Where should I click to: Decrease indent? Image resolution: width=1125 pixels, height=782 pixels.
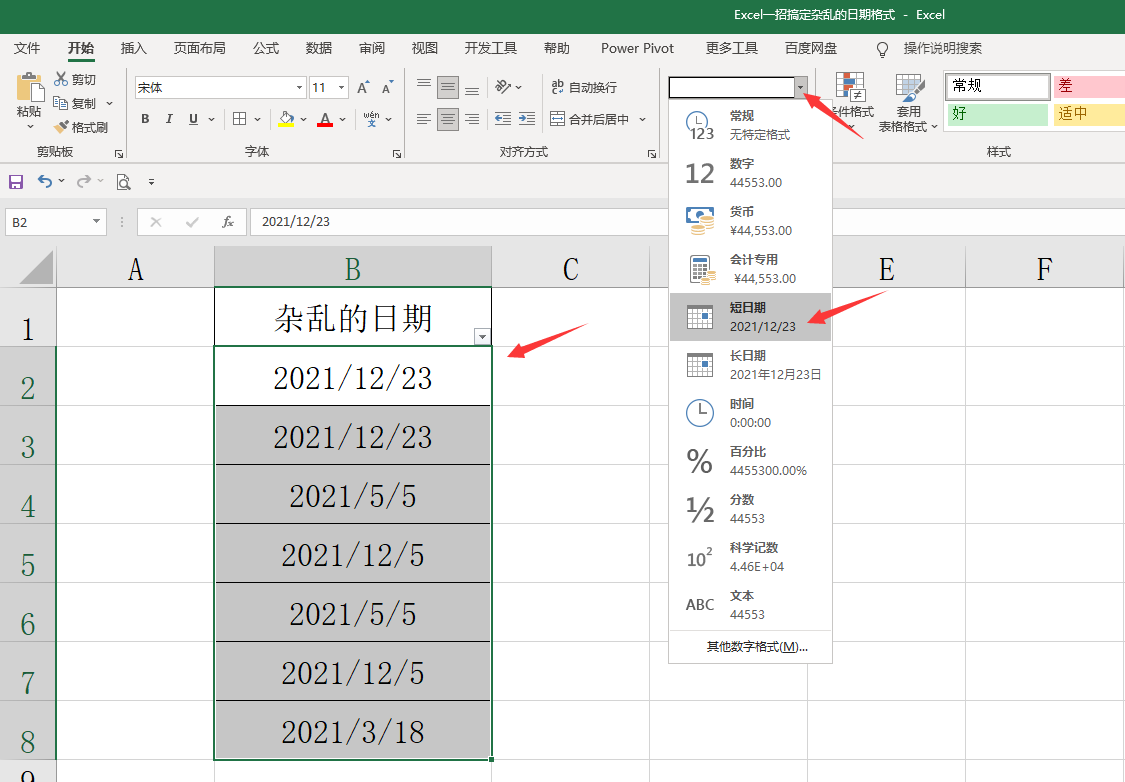503,119
